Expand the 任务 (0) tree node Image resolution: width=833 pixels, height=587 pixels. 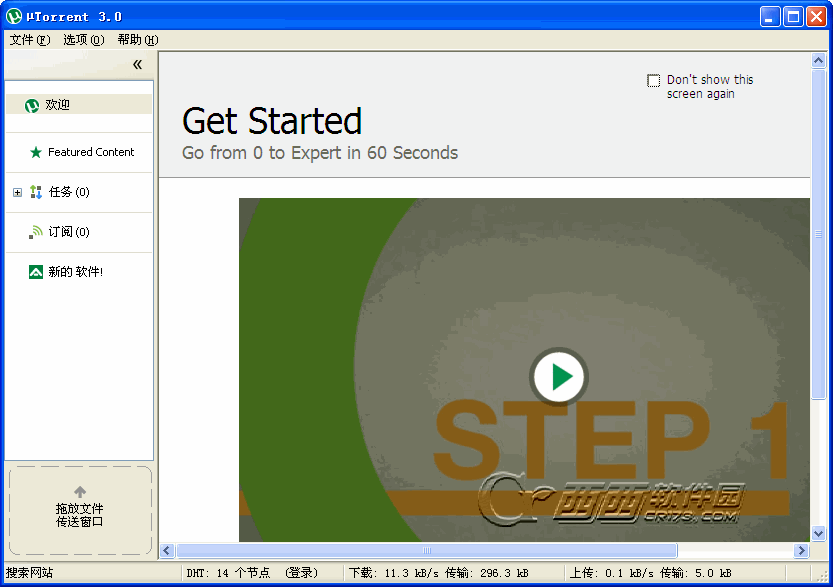[18, 192]
